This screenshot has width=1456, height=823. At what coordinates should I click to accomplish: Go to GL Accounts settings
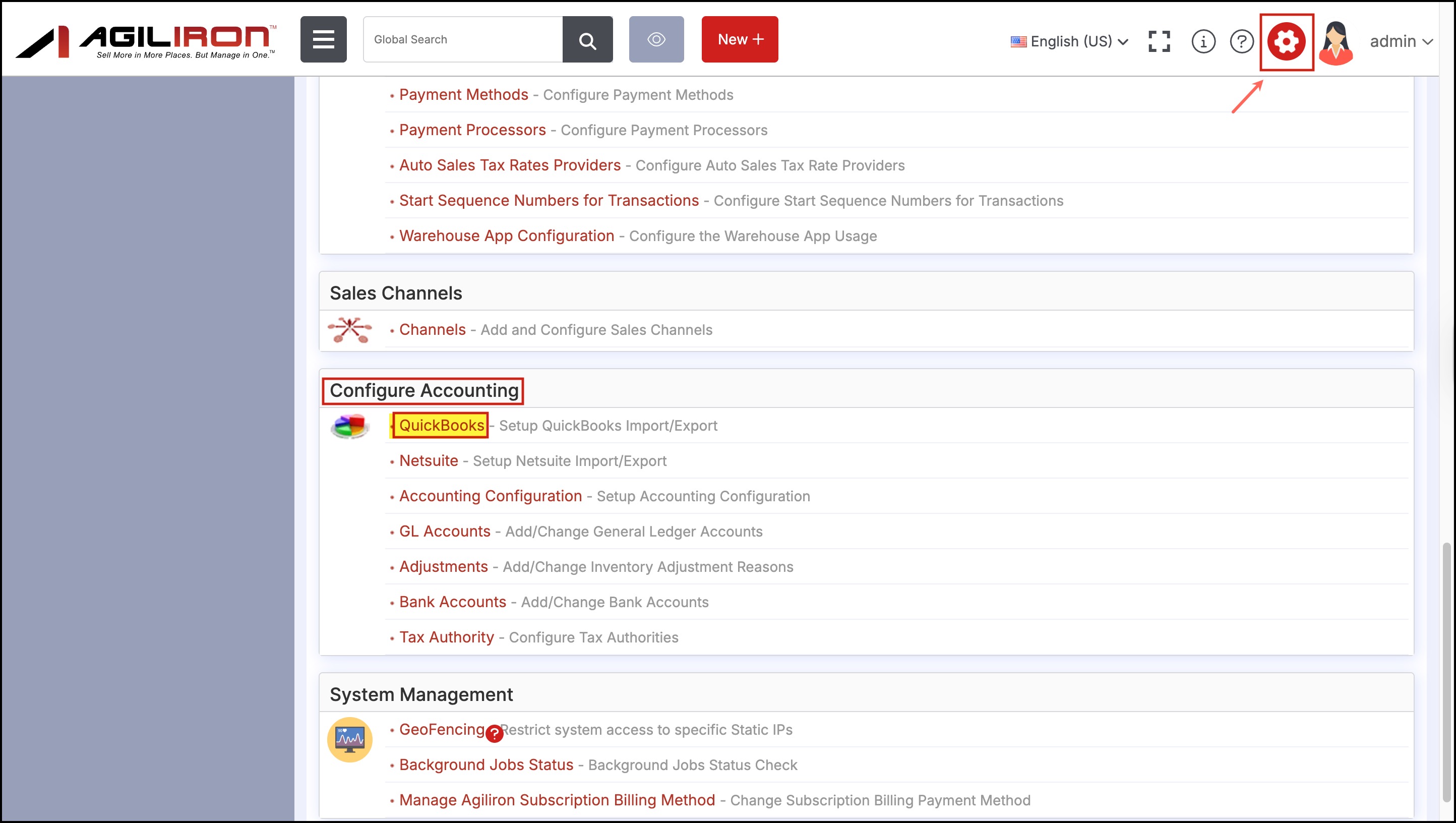click(x=444, y=532)
